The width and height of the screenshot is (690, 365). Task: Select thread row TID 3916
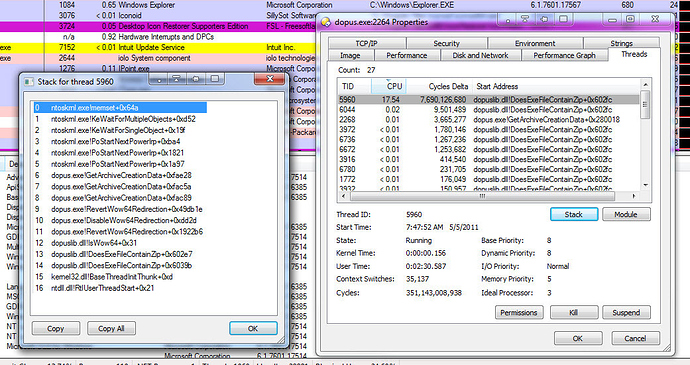(x=489, y=159)
